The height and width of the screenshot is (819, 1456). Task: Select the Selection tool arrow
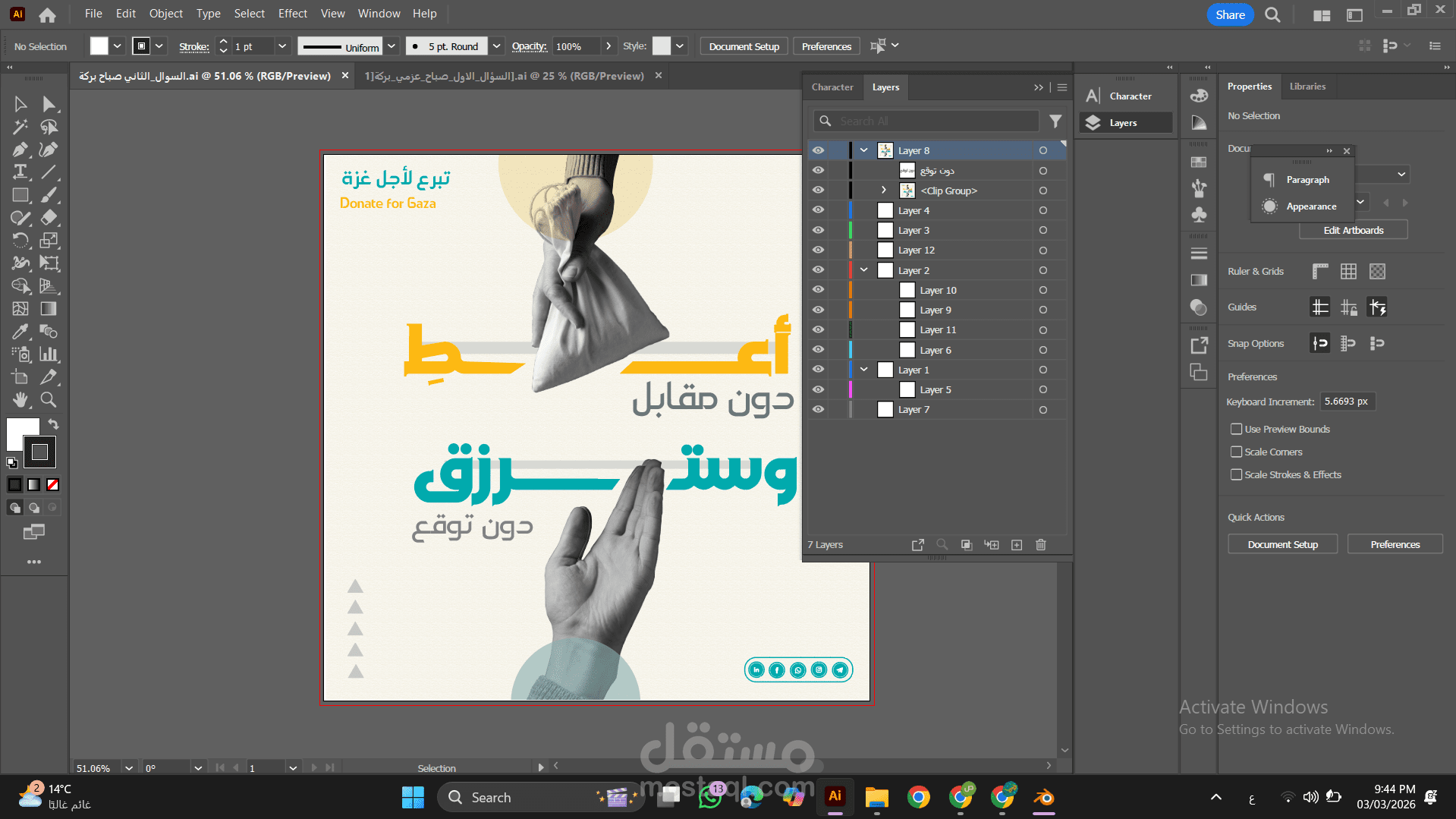(x=20, y=104)
